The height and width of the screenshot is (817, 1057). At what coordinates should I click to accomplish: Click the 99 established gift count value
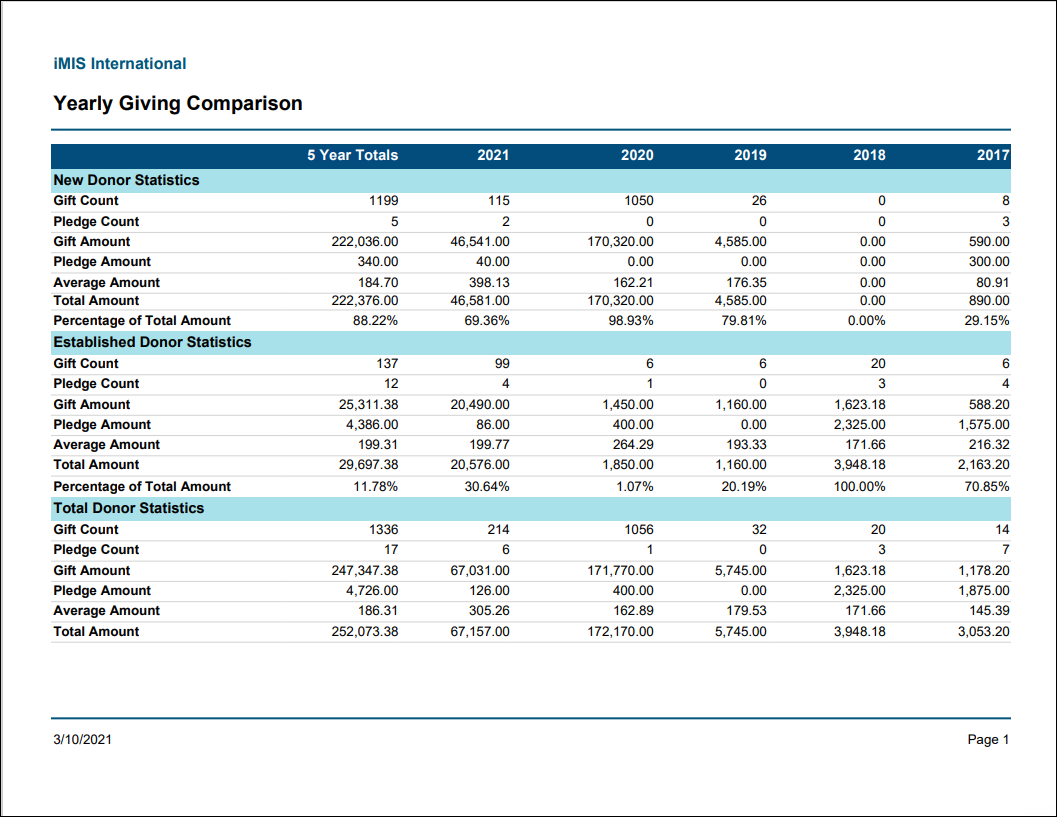pyautogui.click(x=502, y=363)
